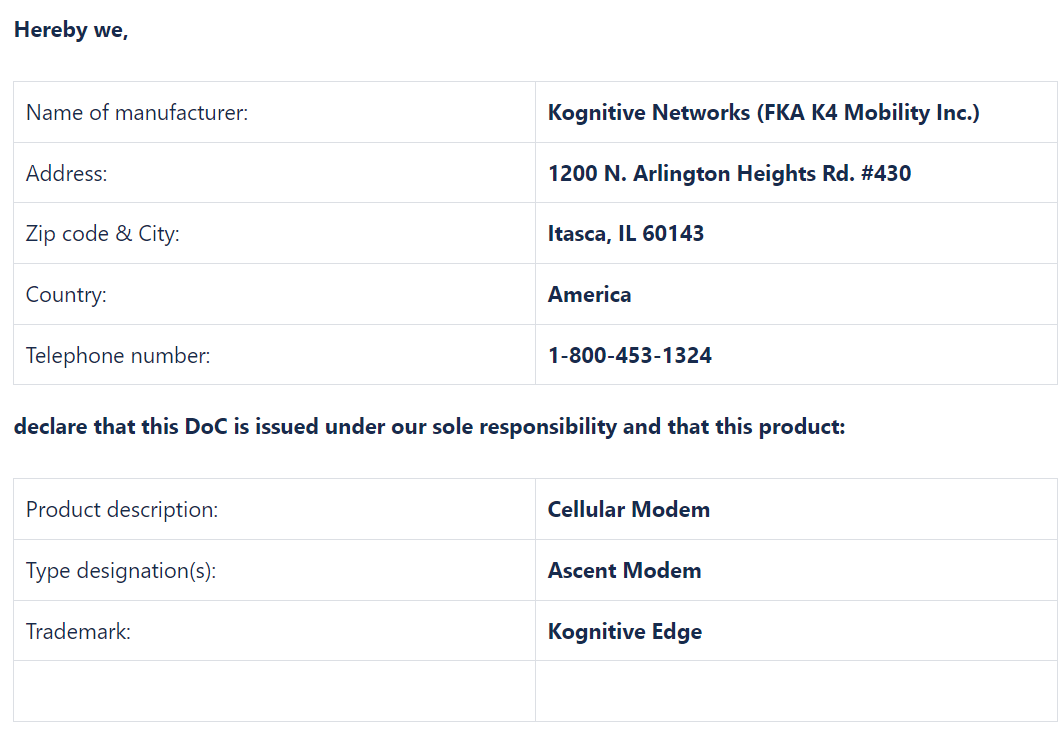Click the "Kognitive Edge" trademark value
This screenshot has height=732, width=1060.
(625, 632)
